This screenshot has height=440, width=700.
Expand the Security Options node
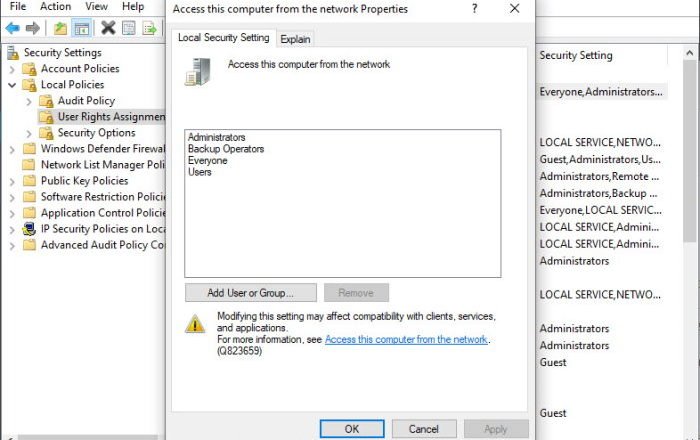pos(29,133)
